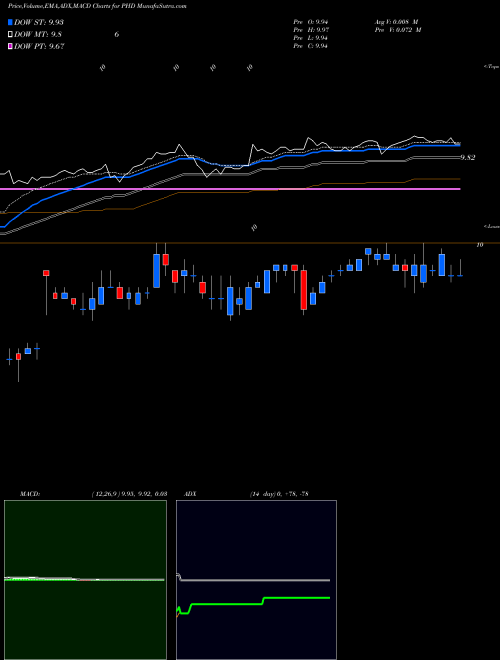This screenshot has height=660, width=500.
Task: Click the 'Pre L: 9.94' value
Action: click(311, 38)
